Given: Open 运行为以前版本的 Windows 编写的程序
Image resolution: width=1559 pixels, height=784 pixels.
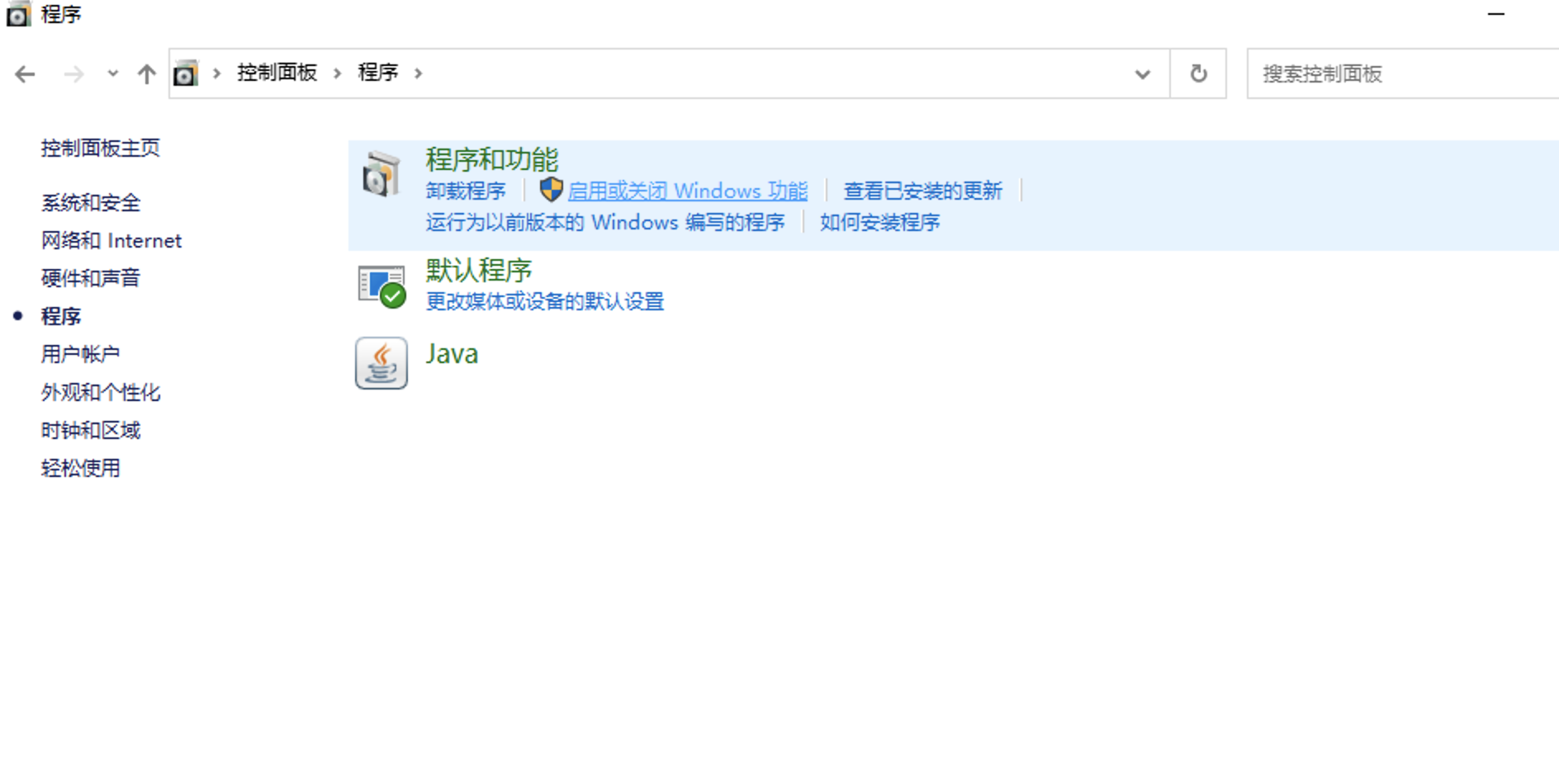Looking at the screenshot, I should coord(605,222).
